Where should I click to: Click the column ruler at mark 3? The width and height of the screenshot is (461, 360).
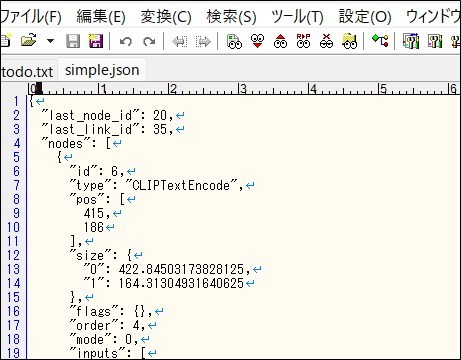[x=243, y=89]
